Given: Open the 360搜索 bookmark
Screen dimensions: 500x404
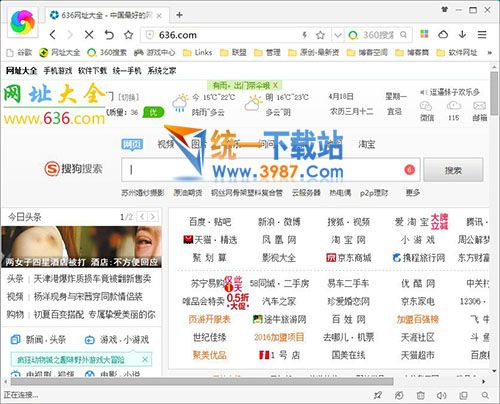Looking at the screenshot, I should coord(107,52).
